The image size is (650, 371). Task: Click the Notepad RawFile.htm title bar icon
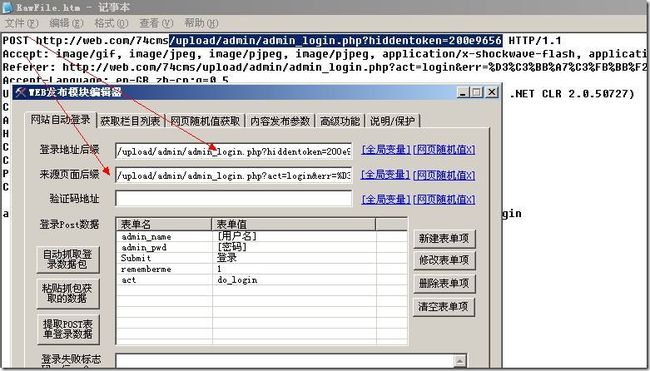click(7, 7)
